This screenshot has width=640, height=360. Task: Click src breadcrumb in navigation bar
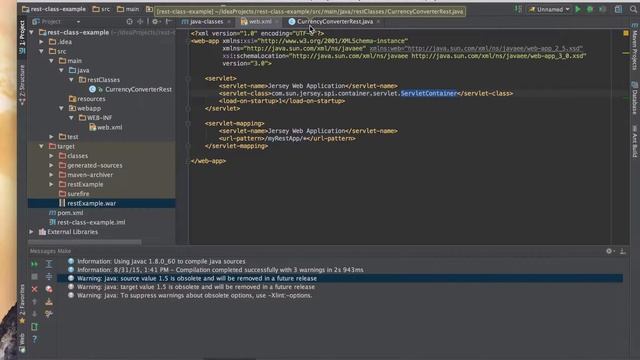point(101,9)
